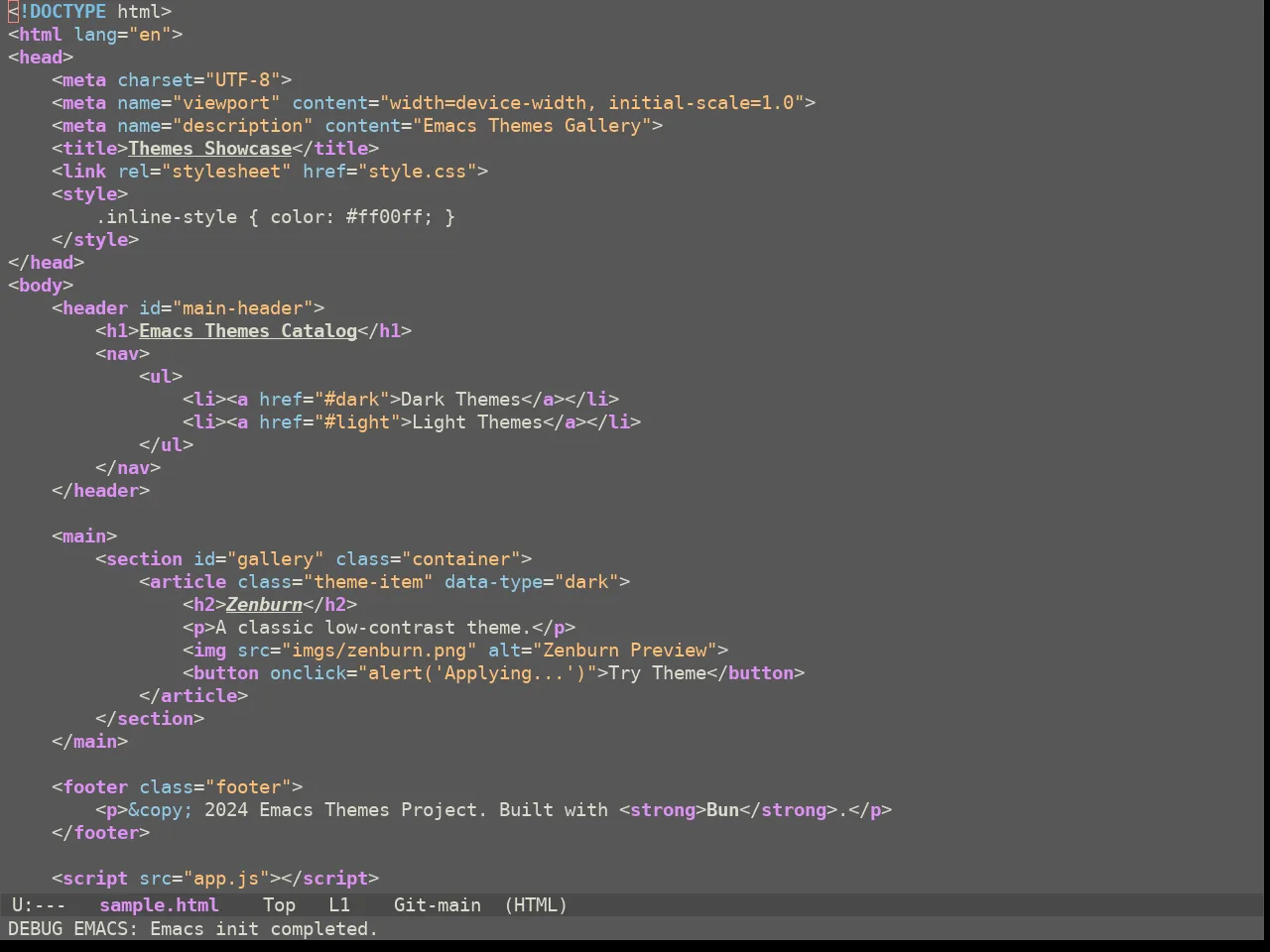Click the "container" class value
Viewport: 1270px width, 952px height.
click(461, 559)
